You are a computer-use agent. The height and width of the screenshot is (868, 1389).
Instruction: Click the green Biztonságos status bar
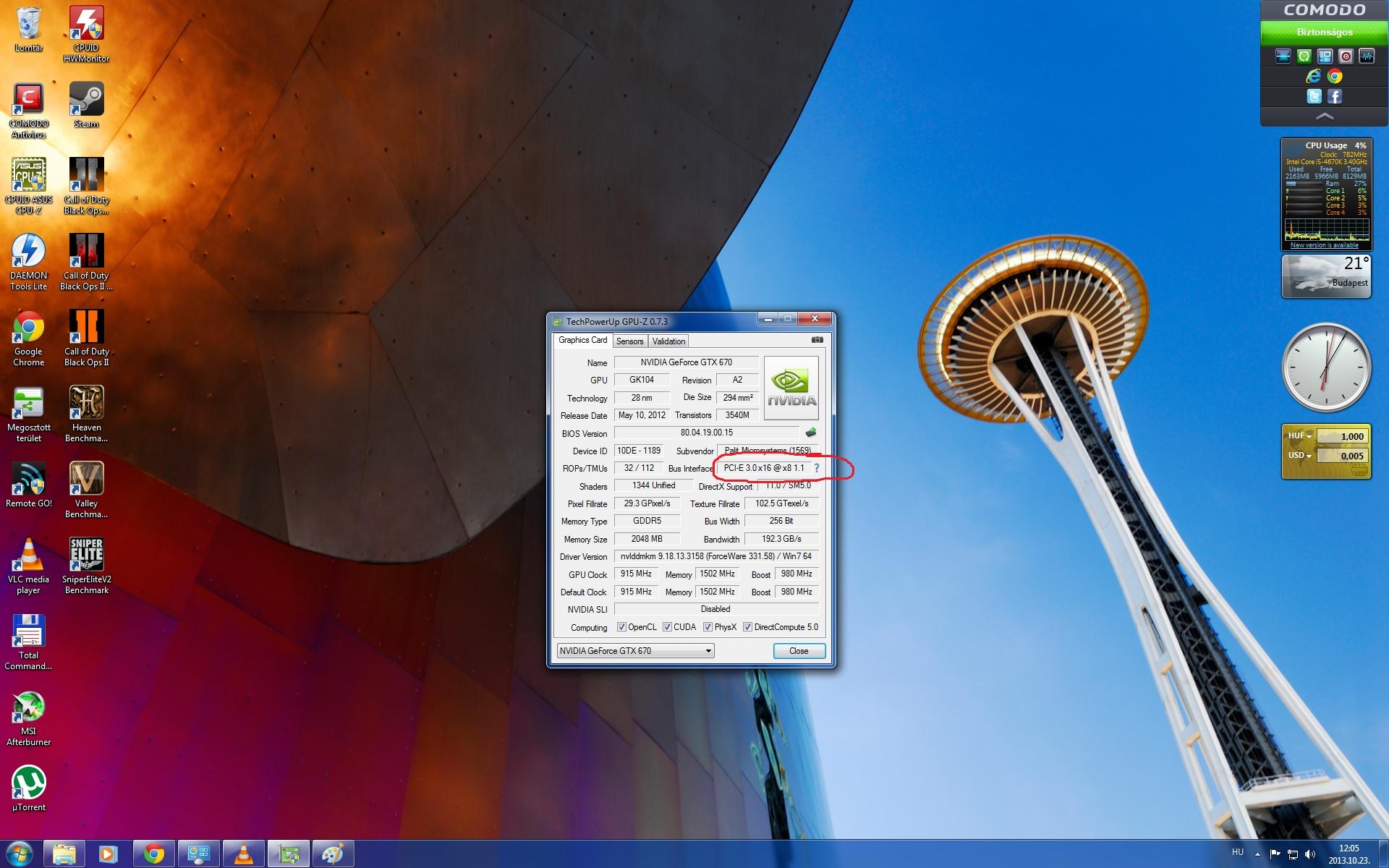click(x=1325, y=32)
